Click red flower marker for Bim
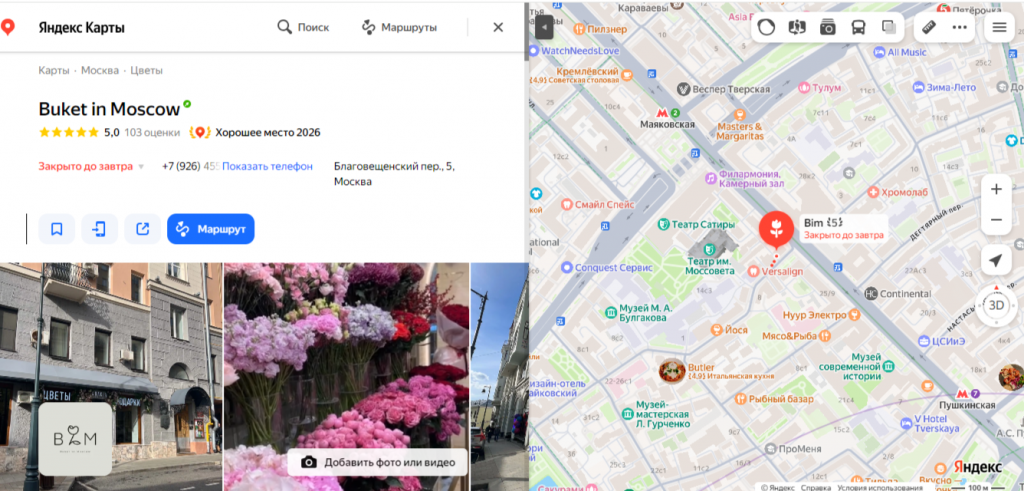The image size is (1024, 491). click(x=776, y=229)
